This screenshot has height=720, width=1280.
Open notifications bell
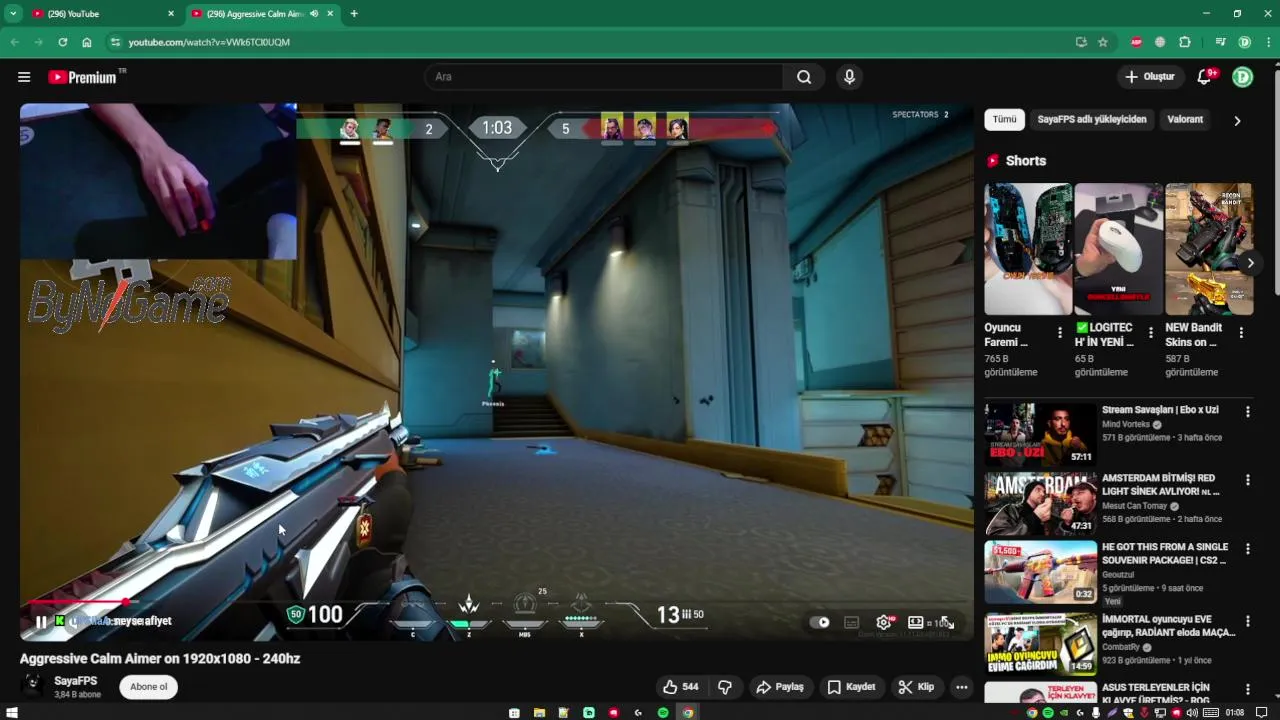point(1204,77)
